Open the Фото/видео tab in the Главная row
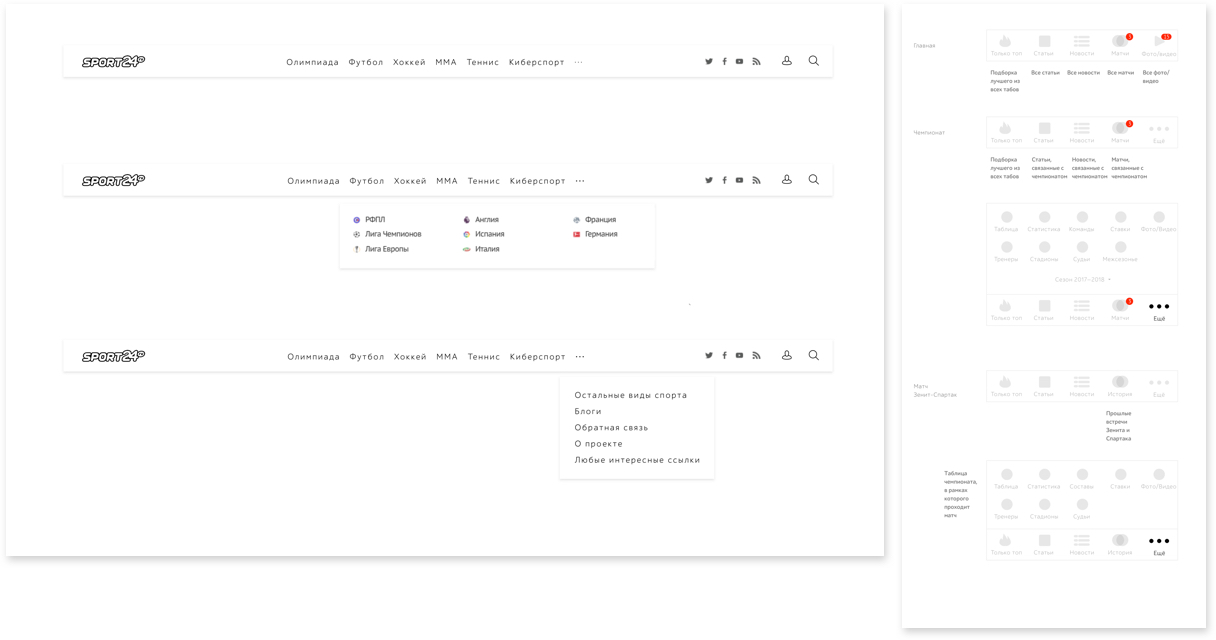The width and height of the screenshot is (1216, 640). click(1158, 43)
